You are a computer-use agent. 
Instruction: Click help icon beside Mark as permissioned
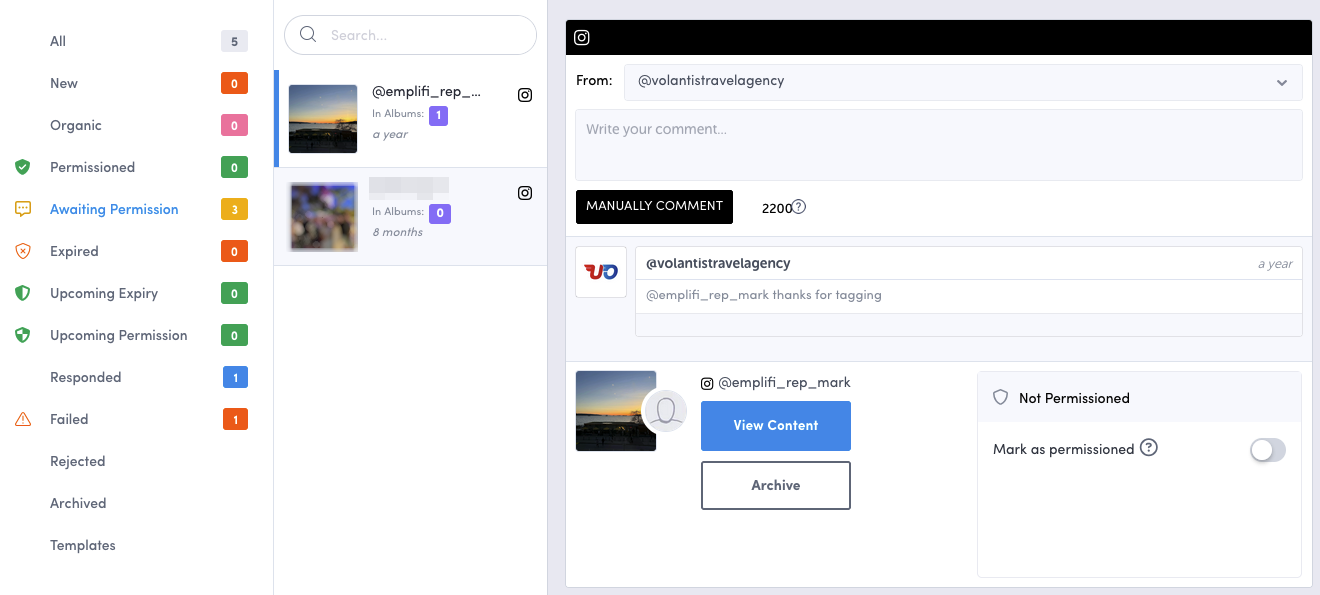[x=1149, y=448]
